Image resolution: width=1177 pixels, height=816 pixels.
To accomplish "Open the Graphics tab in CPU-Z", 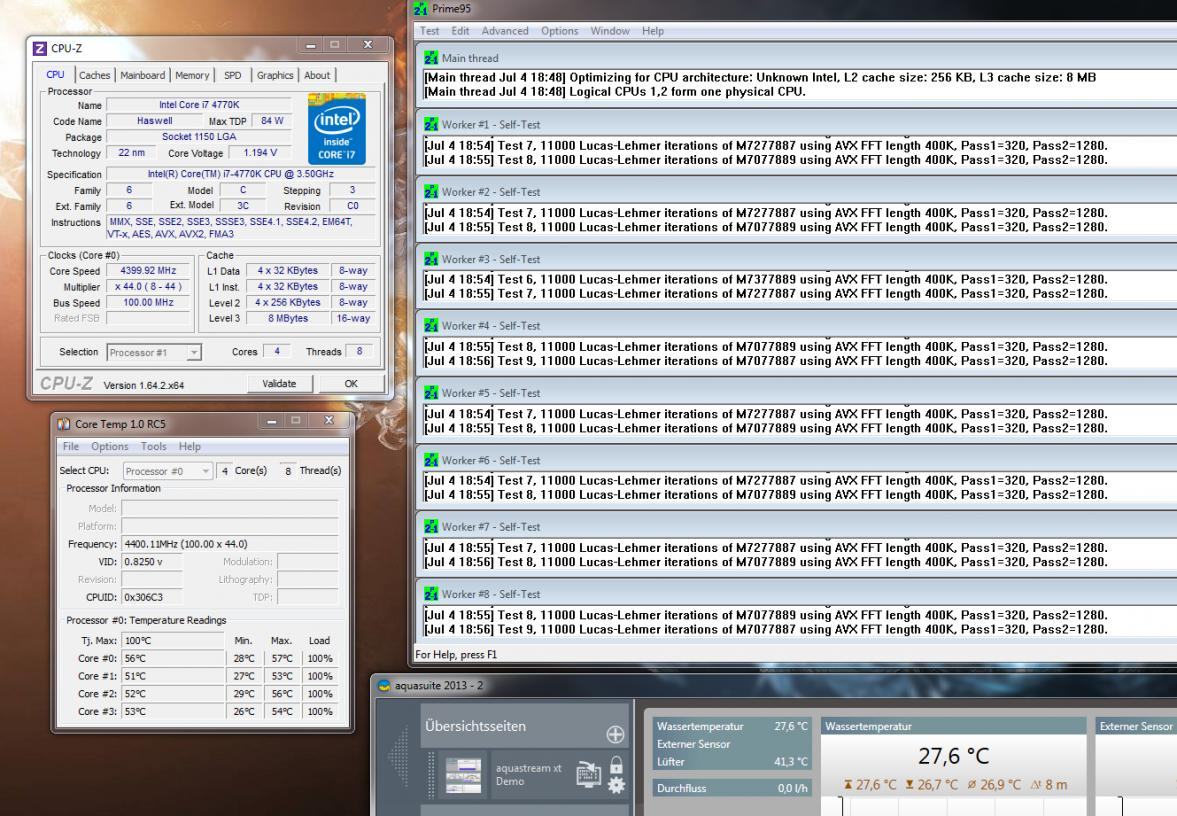I will (275, 75).
